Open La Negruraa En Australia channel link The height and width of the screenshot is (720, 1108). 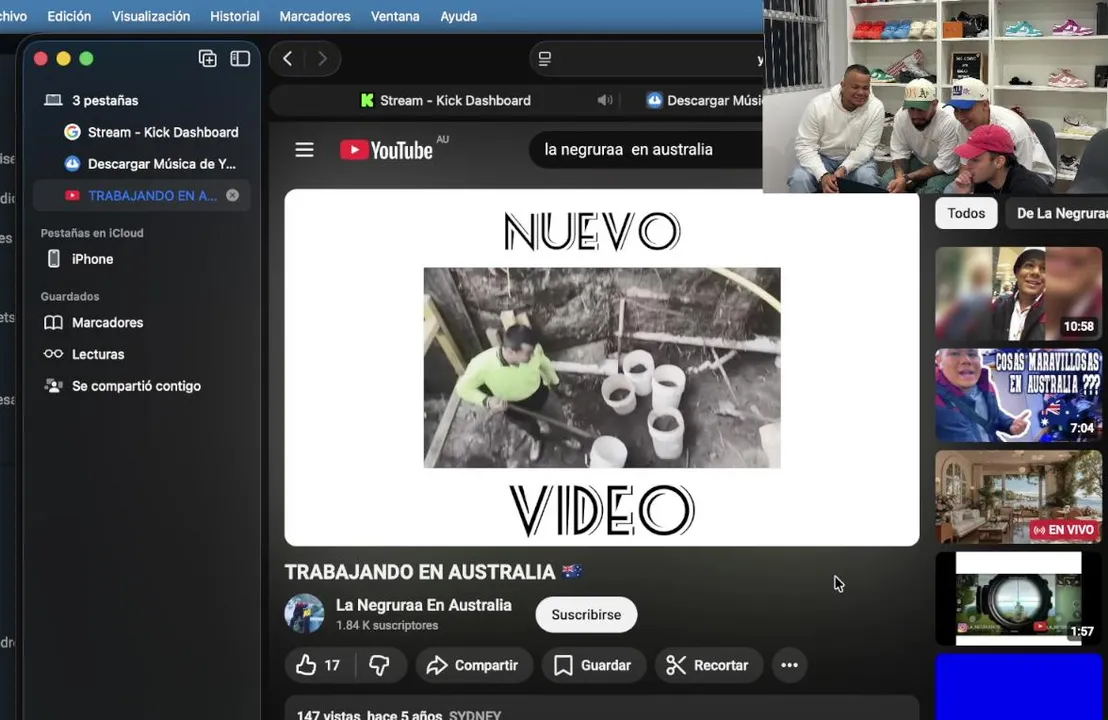(423, 606)
